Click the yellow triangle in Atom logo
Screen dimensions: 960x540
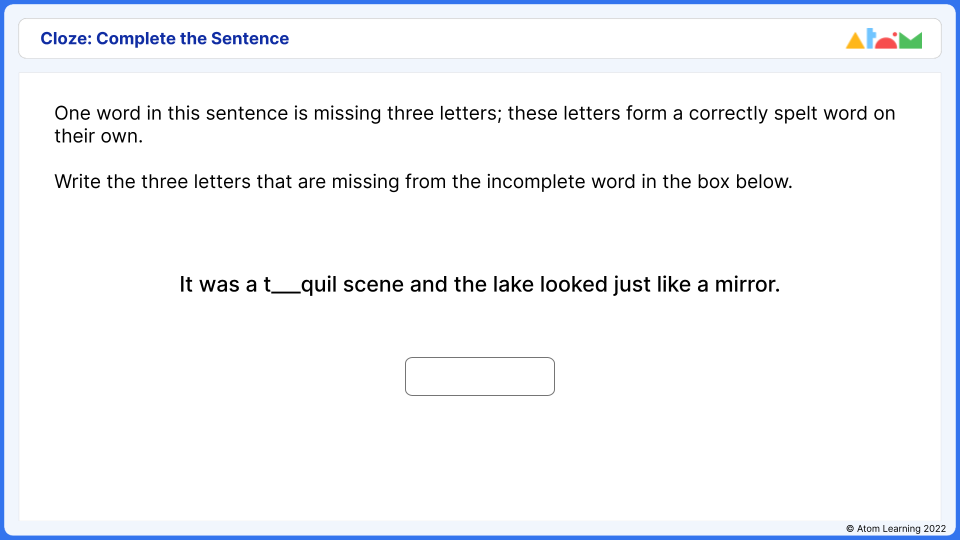tap(855, 40)
